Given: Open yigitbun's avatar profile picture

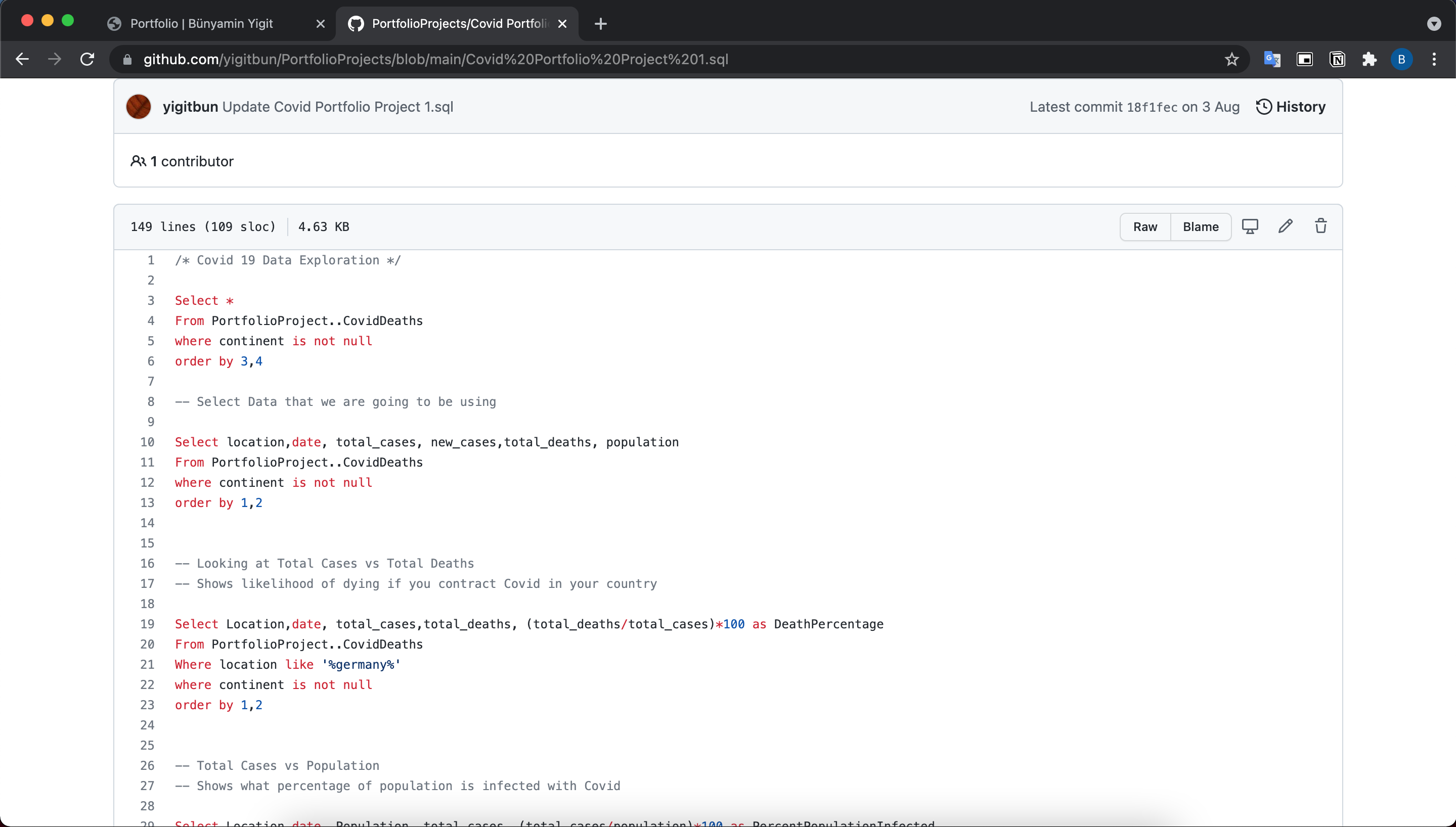Looking at the screenshot, I should point(139,107).
